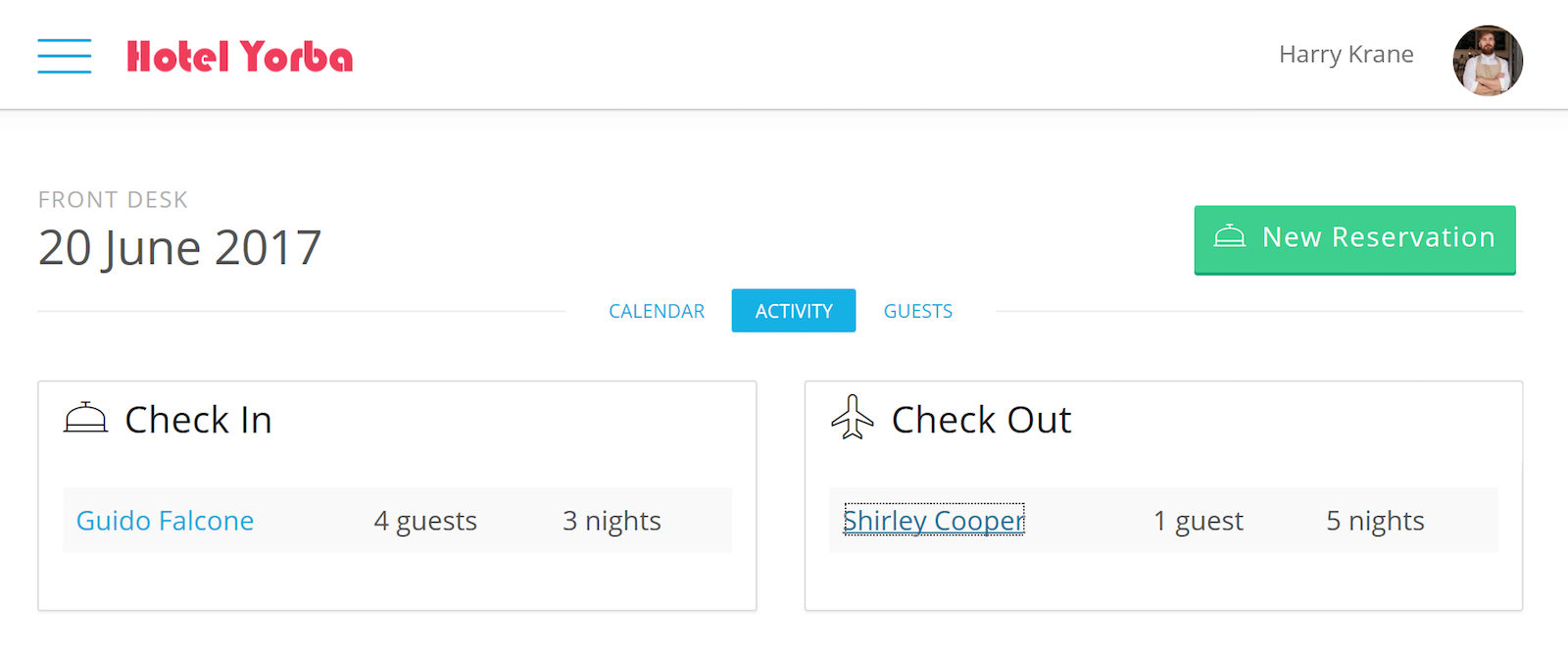The width and height of the screenshot is (1568, 660).
Task: Open Shirley Cooper's reservation
Action: [934, 521]
